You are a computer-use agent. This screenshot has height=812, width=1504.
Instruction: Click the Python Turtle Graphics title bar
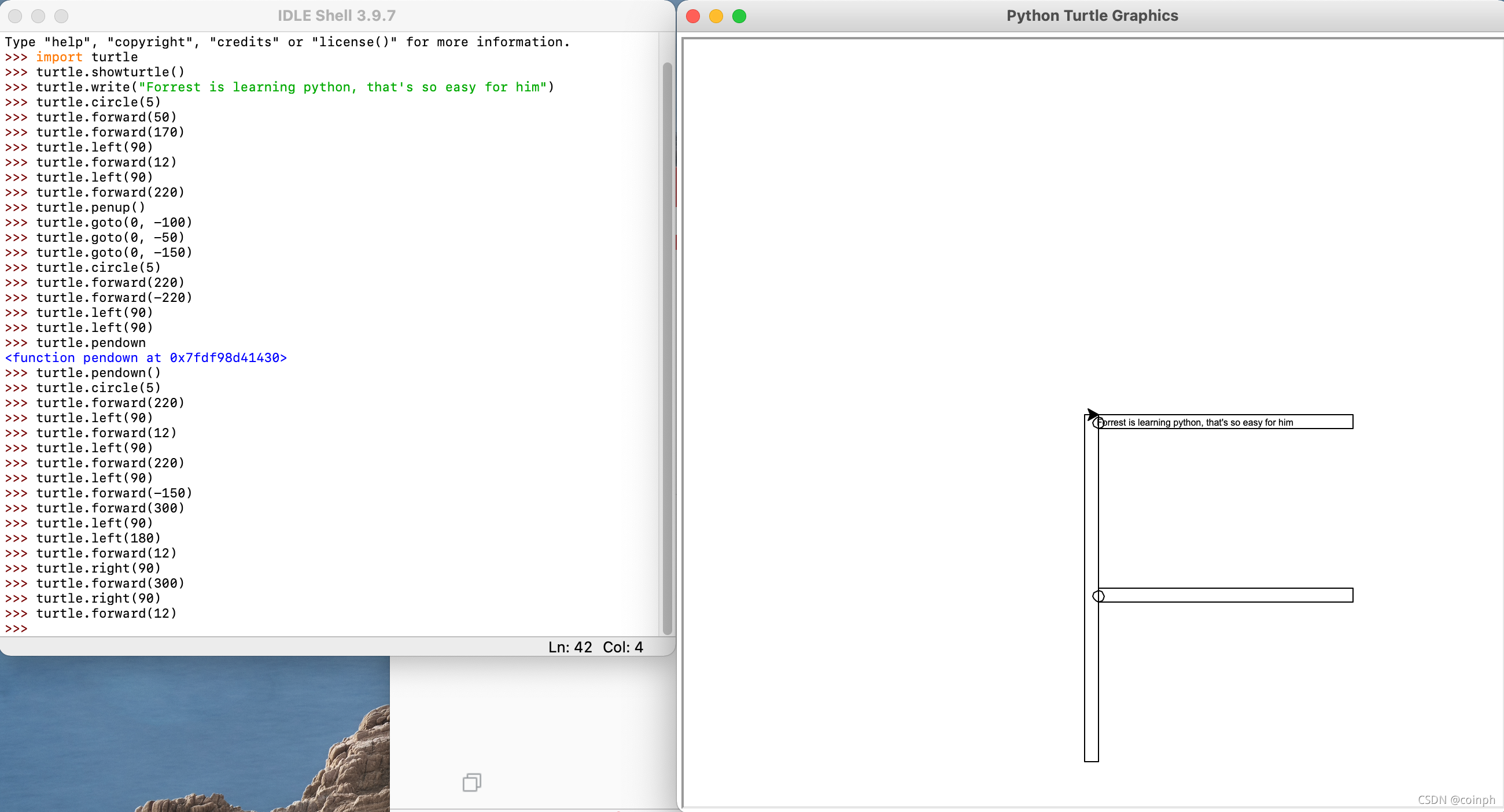(x=1091, y=16)
